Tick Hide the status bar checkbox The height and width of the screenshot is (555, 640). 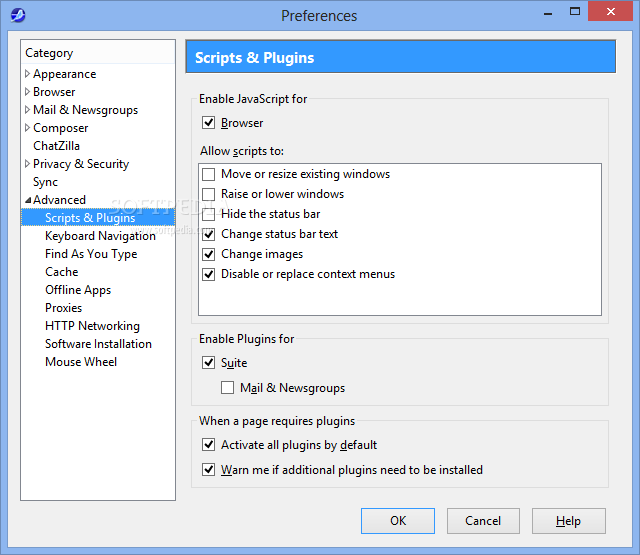(209, 214)
